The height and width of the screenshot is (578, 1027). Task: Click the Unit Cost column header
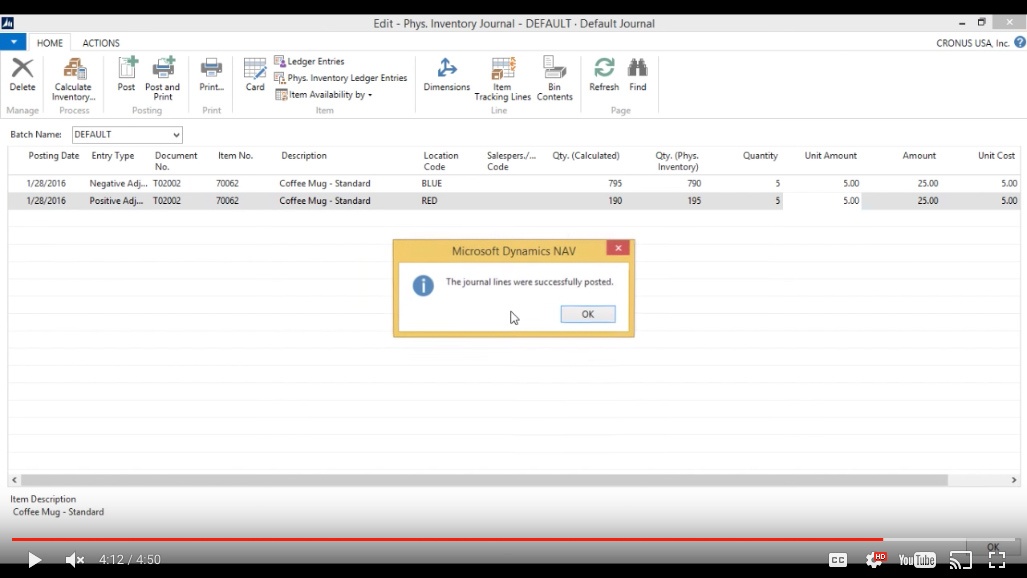click(996, 156)
